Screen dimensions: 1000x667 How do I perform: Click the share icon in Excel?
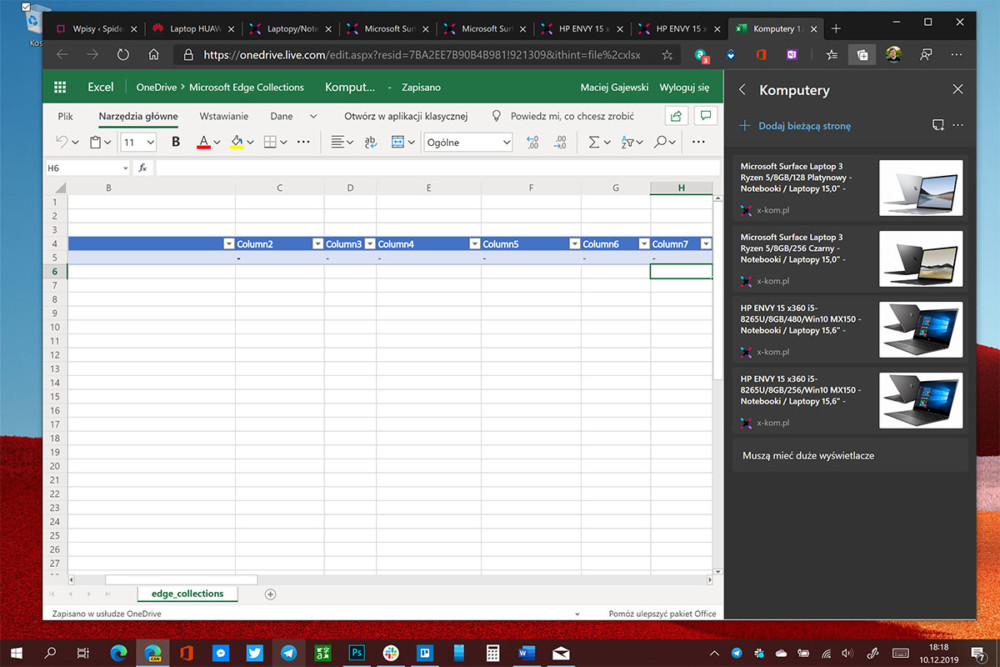(676, 116)
